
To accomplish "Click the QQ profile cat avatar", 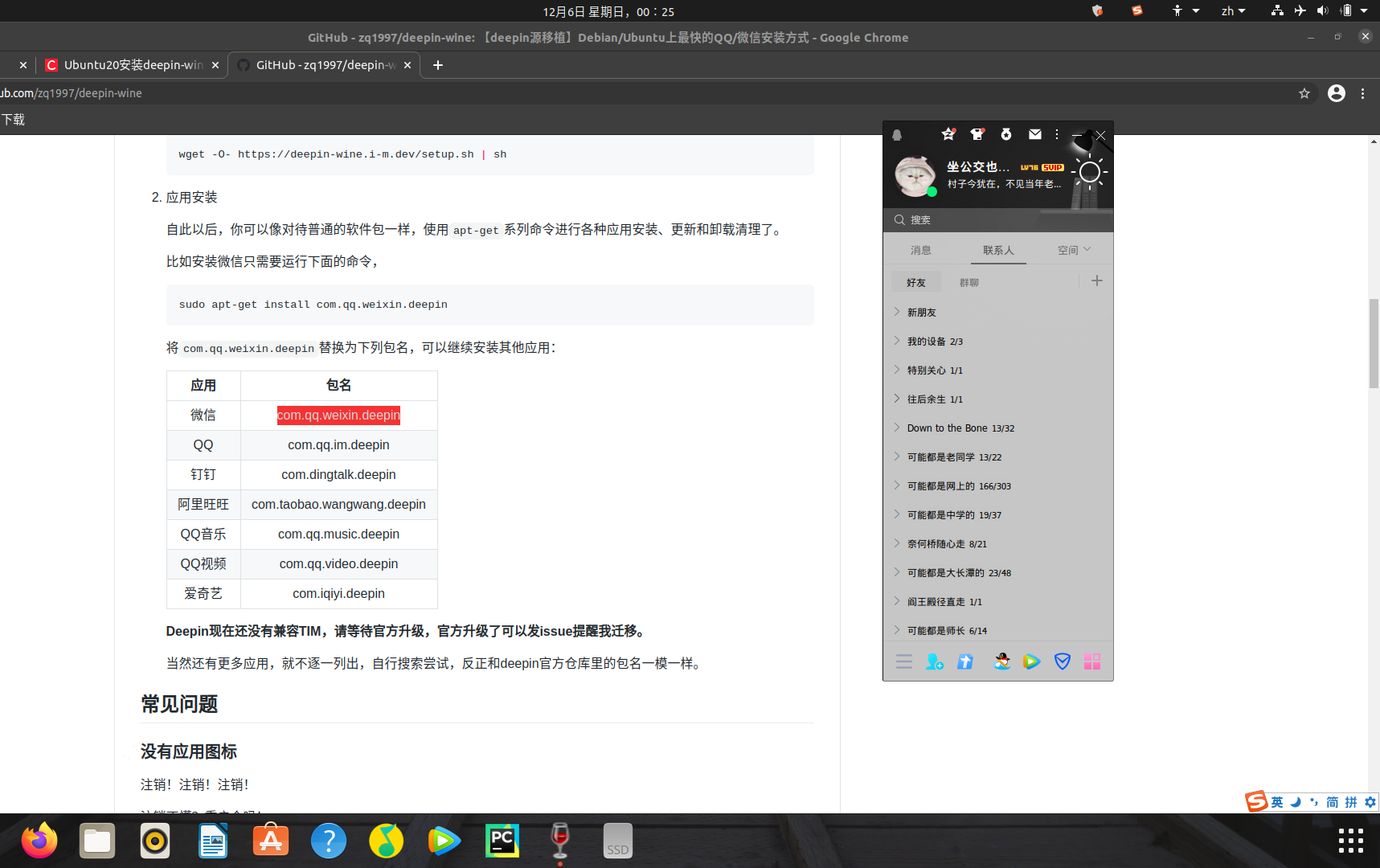I will [x=915, y=176].
